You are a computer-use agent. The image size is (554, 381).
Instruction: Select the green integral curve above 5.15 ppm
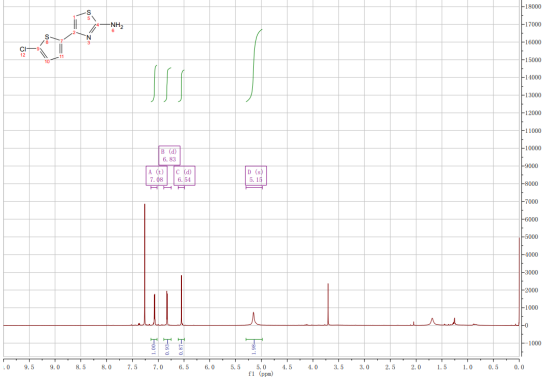tap(254, 65)
